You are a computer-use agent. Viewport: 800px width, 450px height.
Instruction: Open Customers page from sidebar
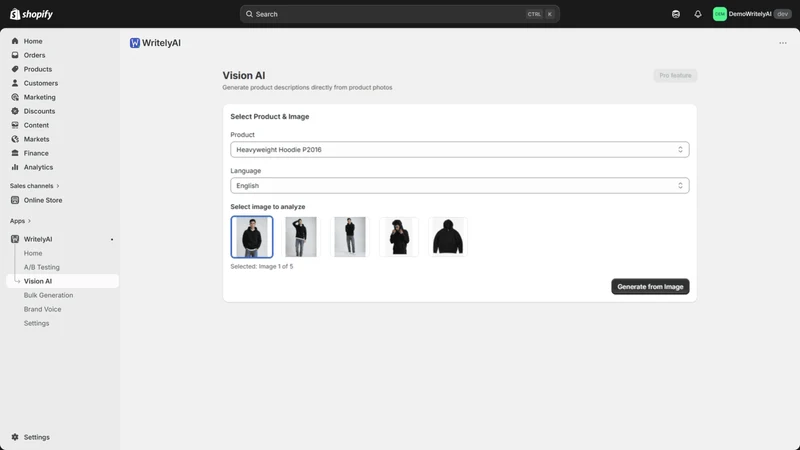[41, 83]
